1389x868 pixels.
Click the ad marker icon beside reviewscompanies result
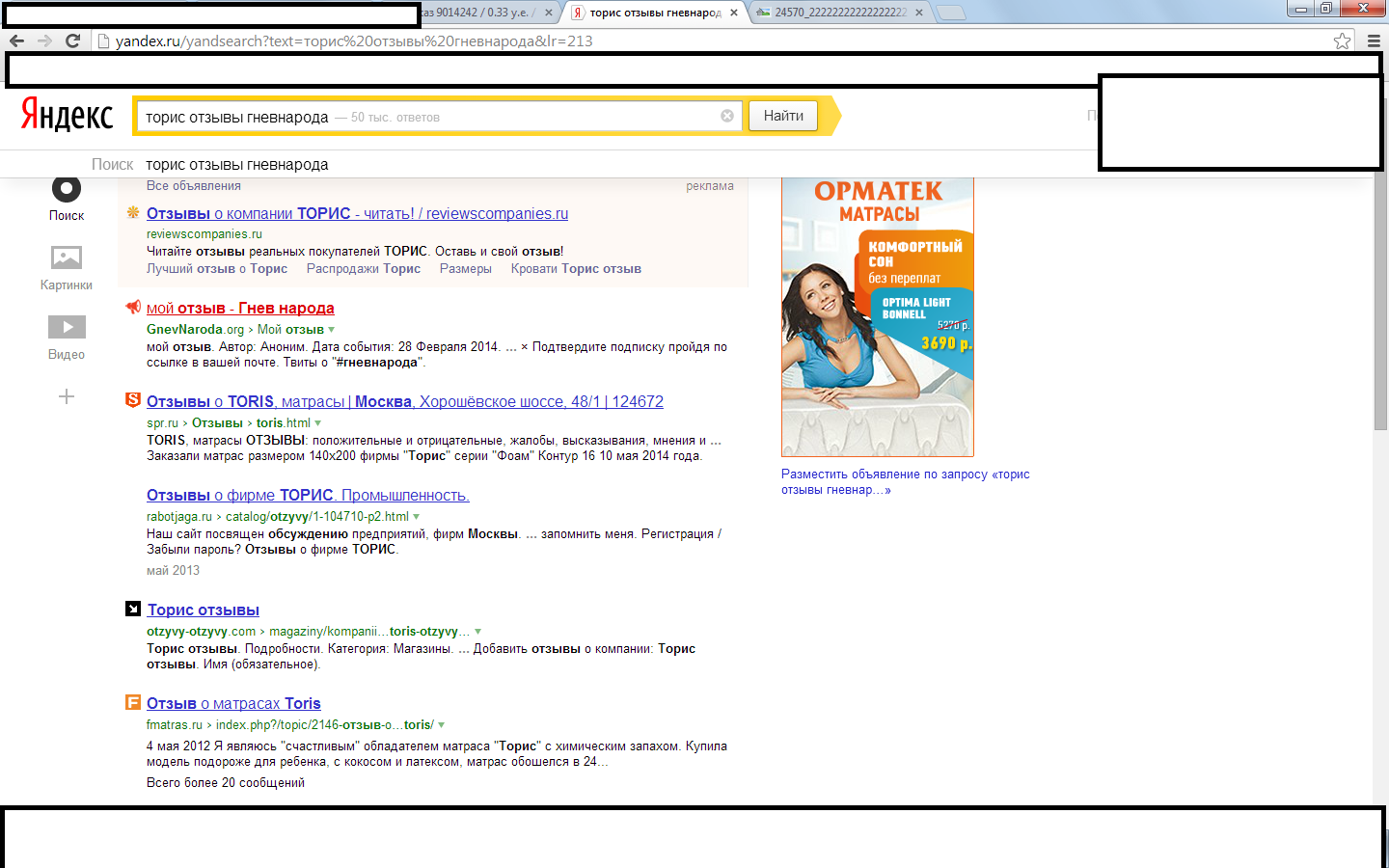(133, 212)
